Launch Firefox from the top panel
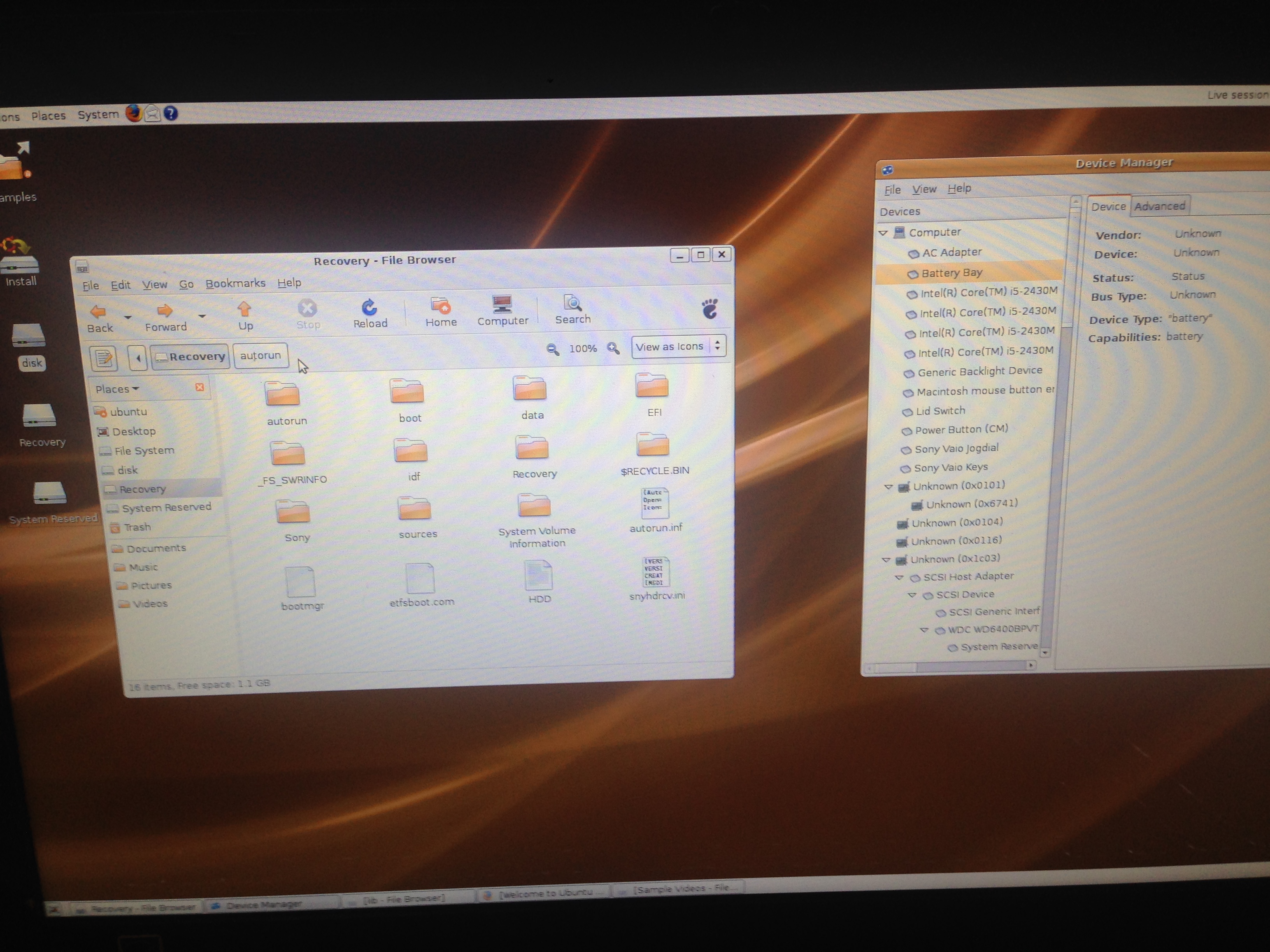This screenshot has height=952, width=1270. point(134,114)
